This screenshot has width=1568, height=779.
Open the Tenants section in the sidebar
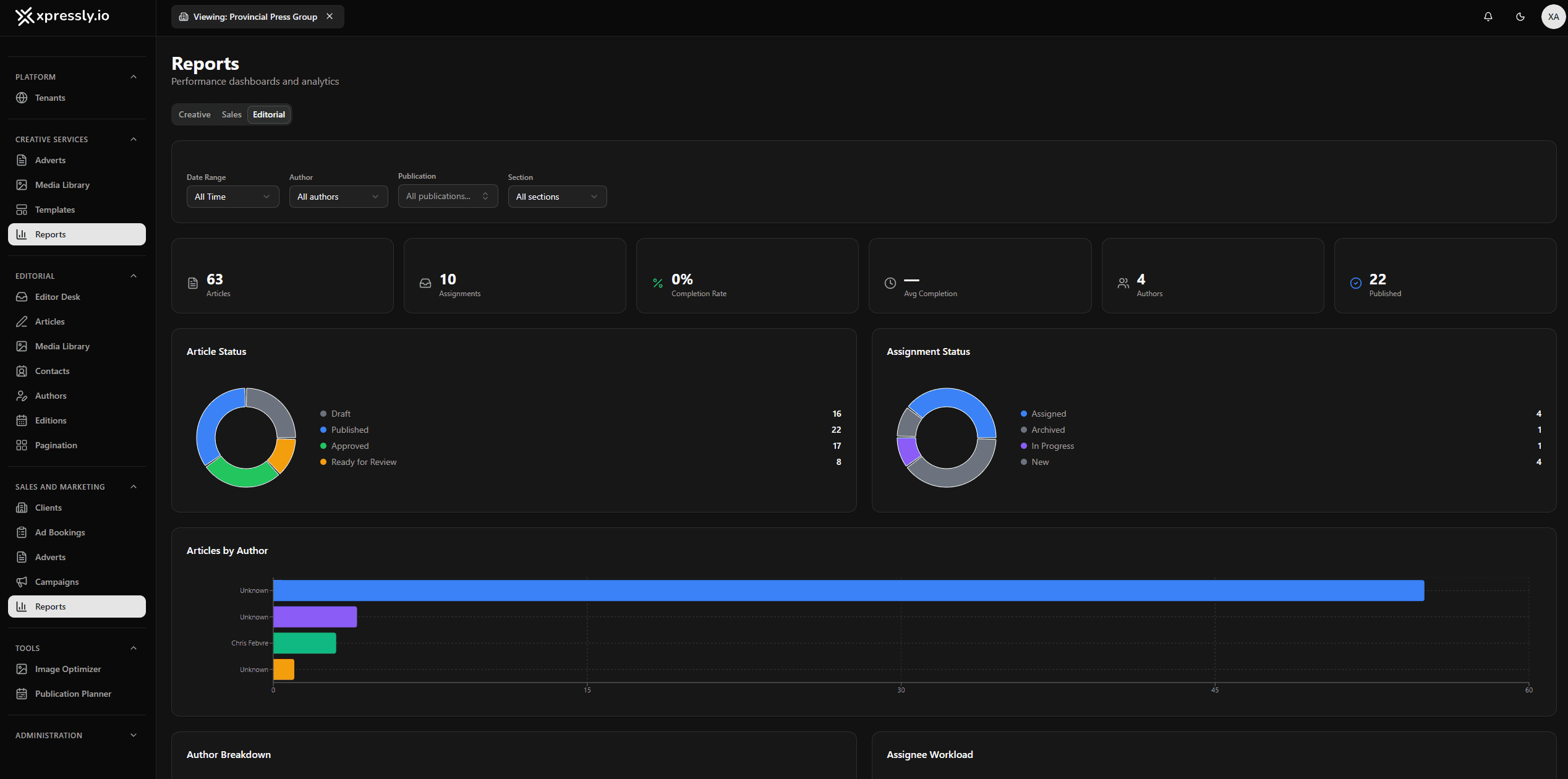point(50,98)
